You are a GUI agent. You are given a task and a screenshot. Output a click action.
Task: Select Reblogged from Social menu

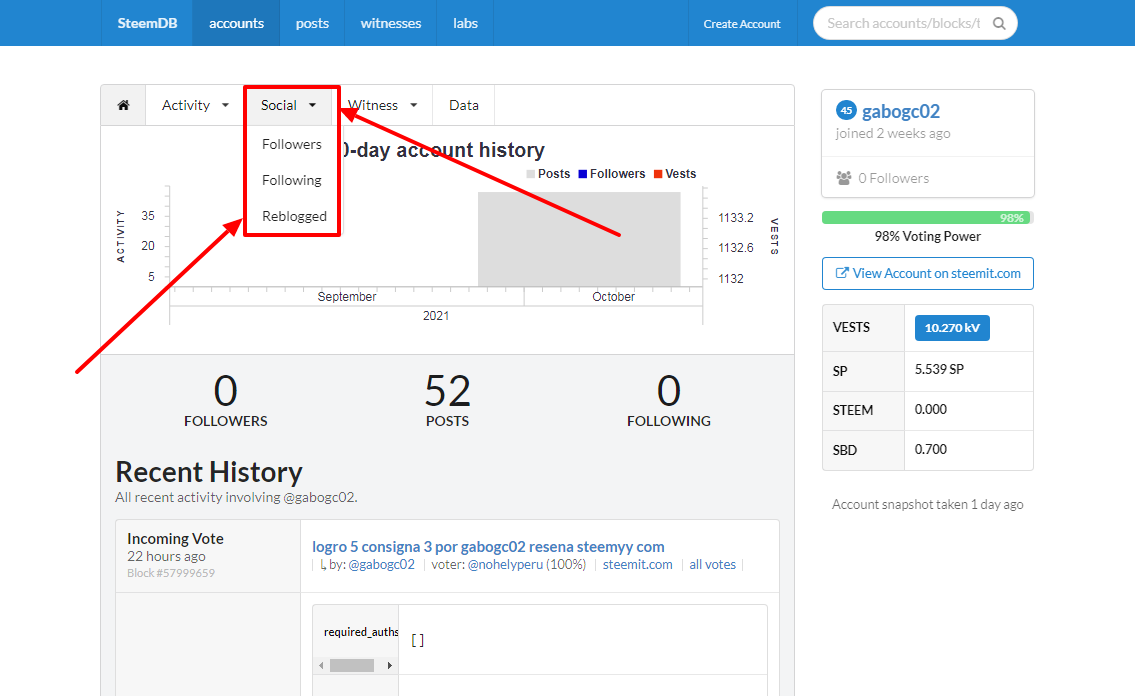295,216
